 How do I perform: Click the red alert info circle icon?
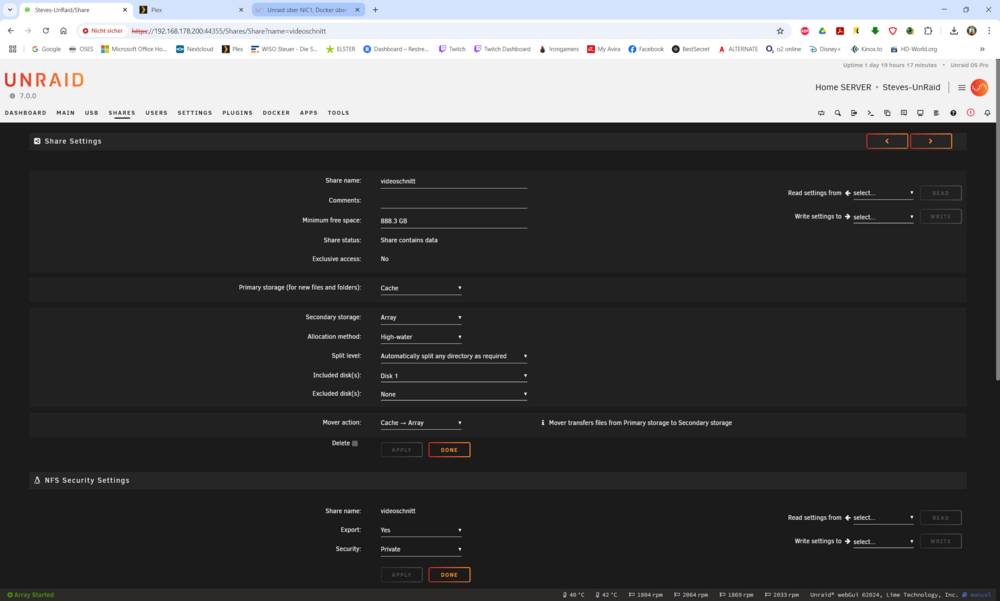point(971,113)
